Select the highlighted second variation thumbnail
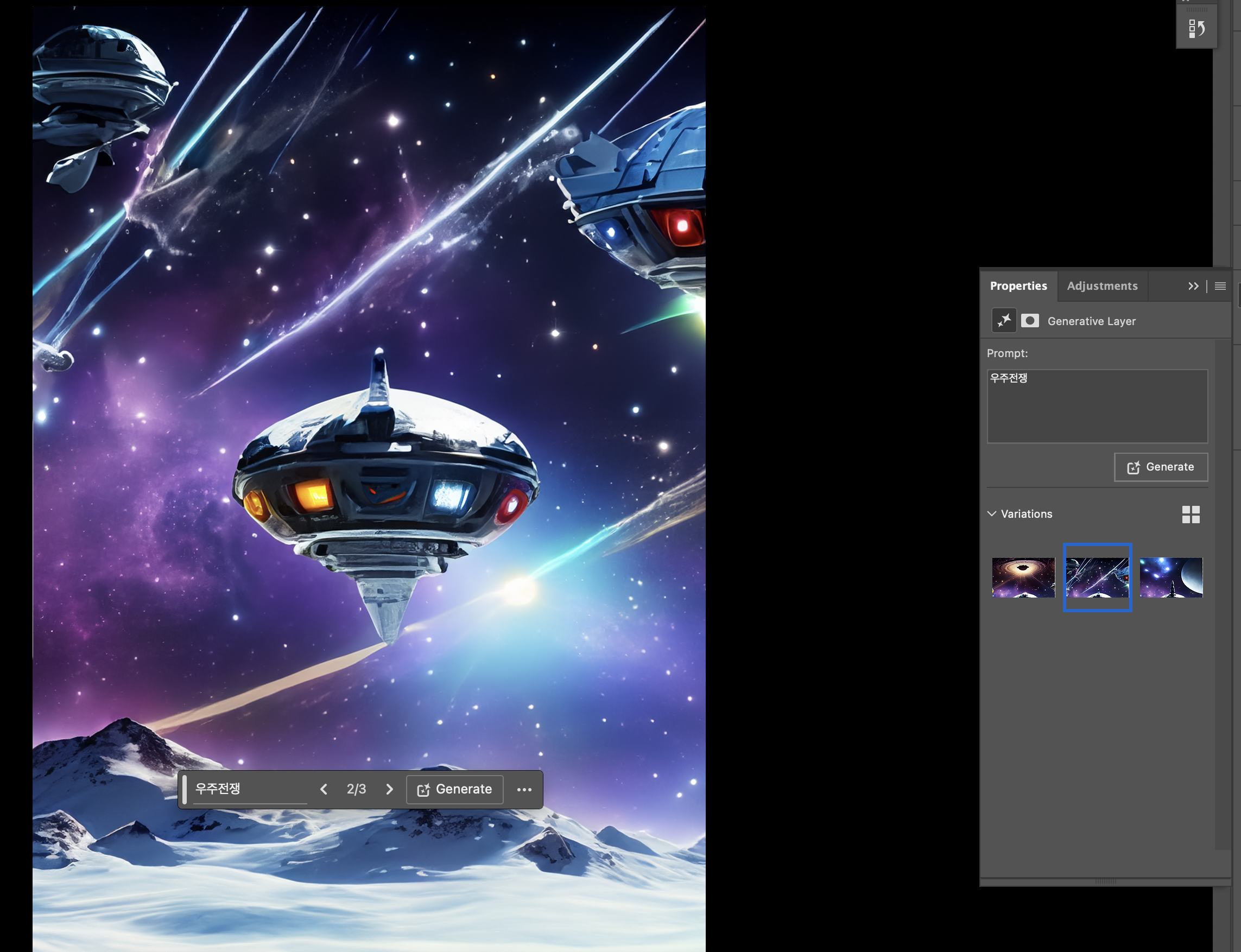1241x952 pixels. tap(1097, 577)
